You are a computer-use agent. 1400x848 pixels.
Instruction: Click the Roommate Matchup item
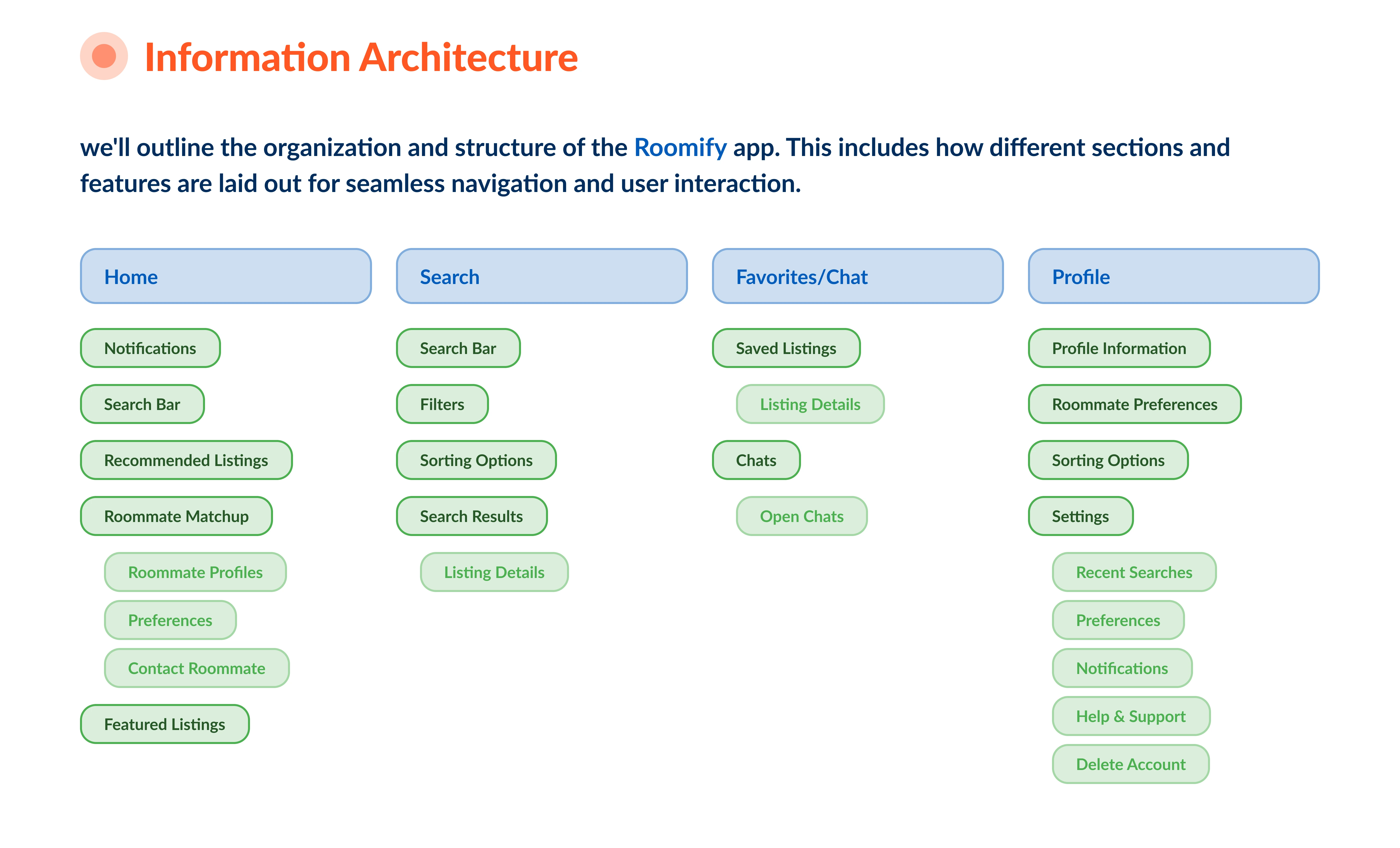coord(176,516)
